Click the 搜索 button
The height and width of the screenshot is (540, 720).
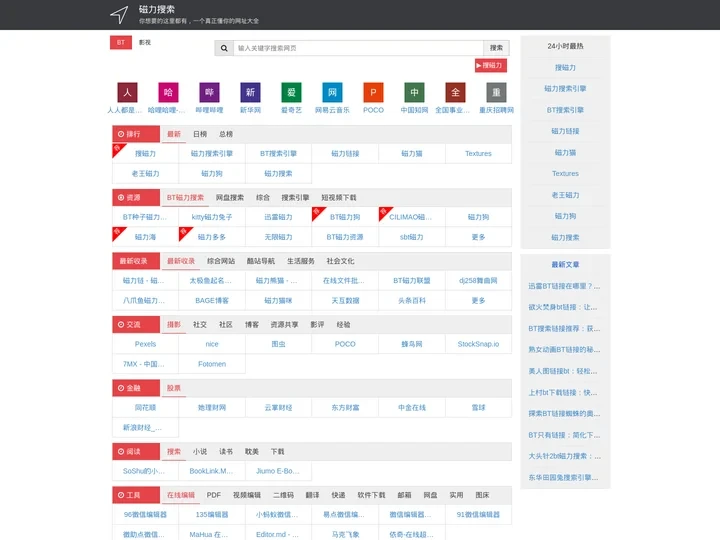496,48
